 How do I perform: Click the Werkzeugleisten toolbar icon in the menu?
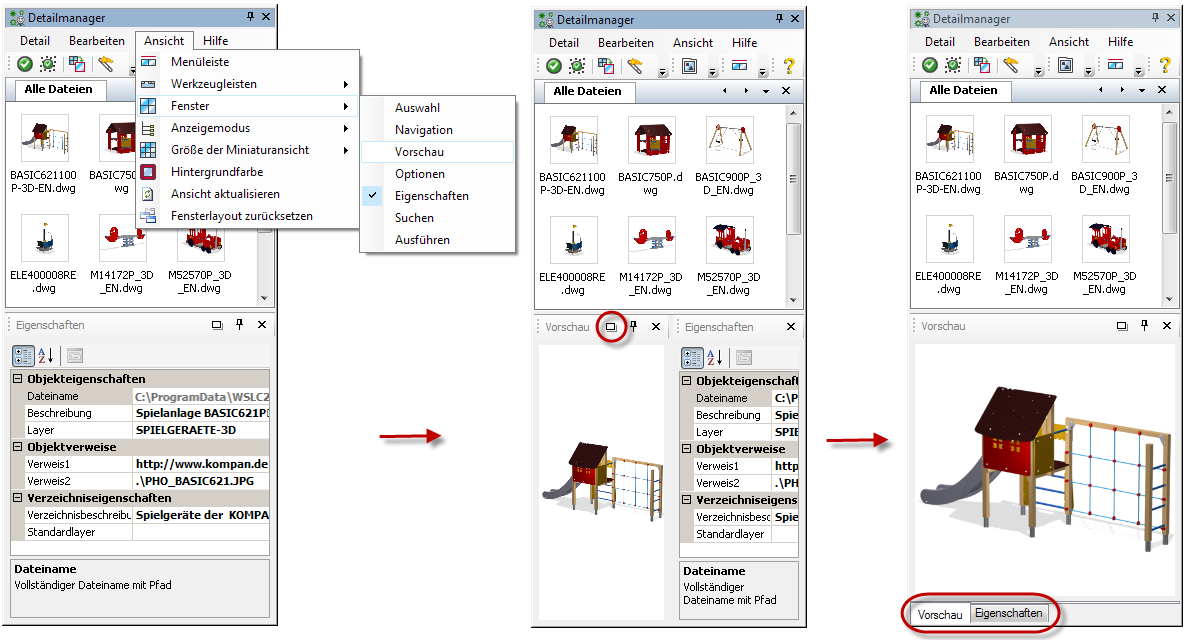(148, 84)
